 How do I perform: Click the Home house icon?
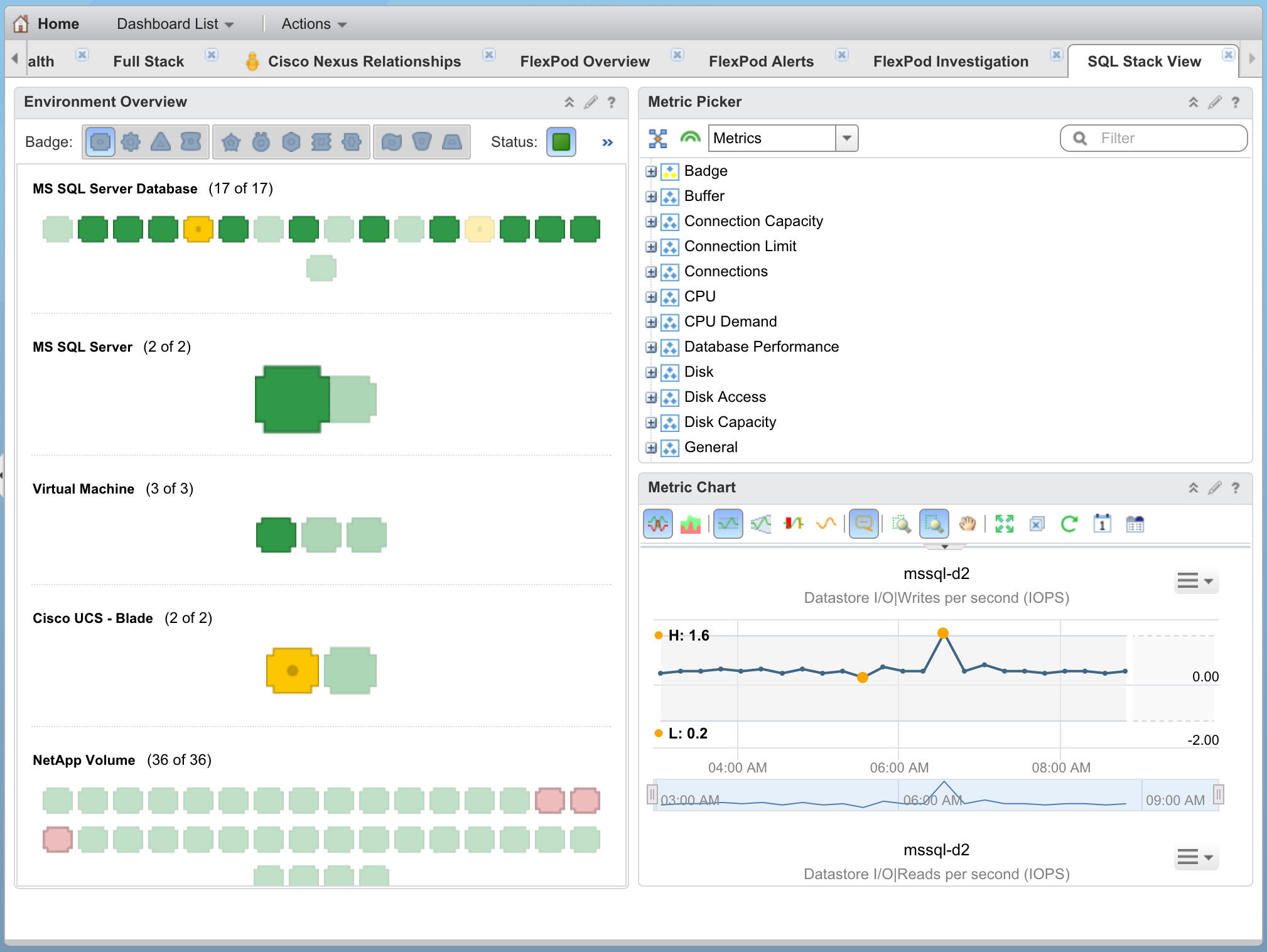pos(21,24)
